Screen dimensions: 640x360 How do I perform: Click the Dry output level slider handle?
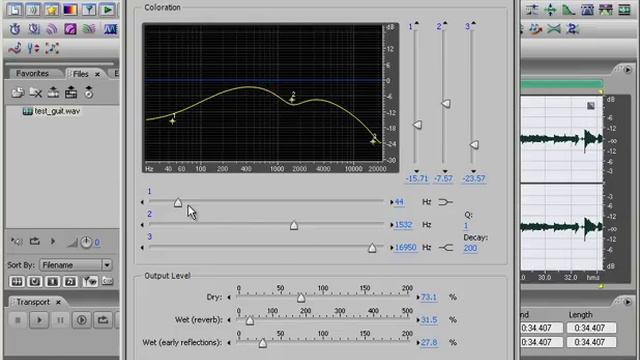[301, 298]
